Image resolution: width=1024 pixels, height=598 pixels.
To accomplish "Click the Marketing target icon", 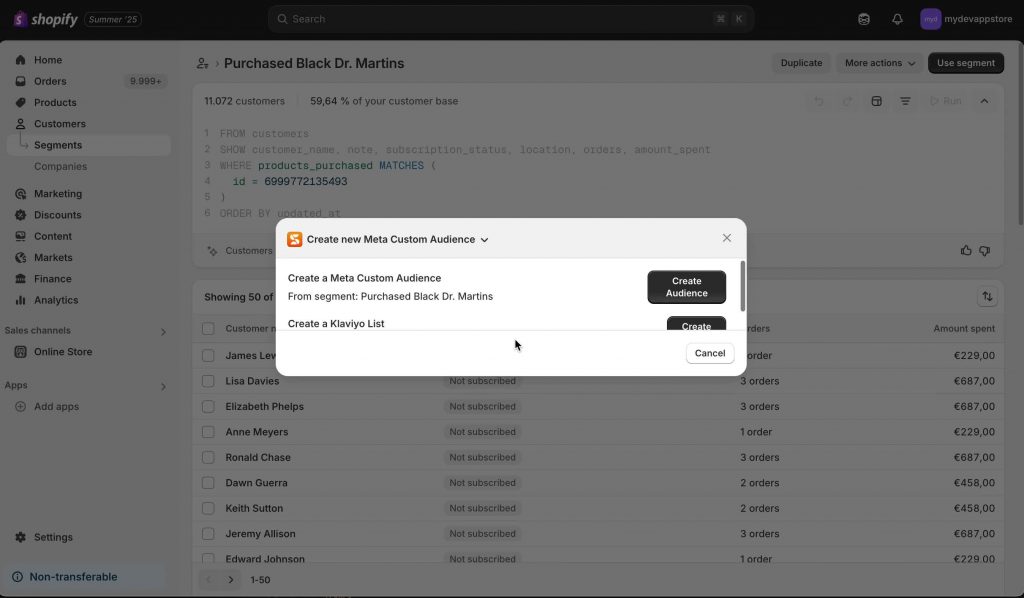I will (x=20, y=194).
